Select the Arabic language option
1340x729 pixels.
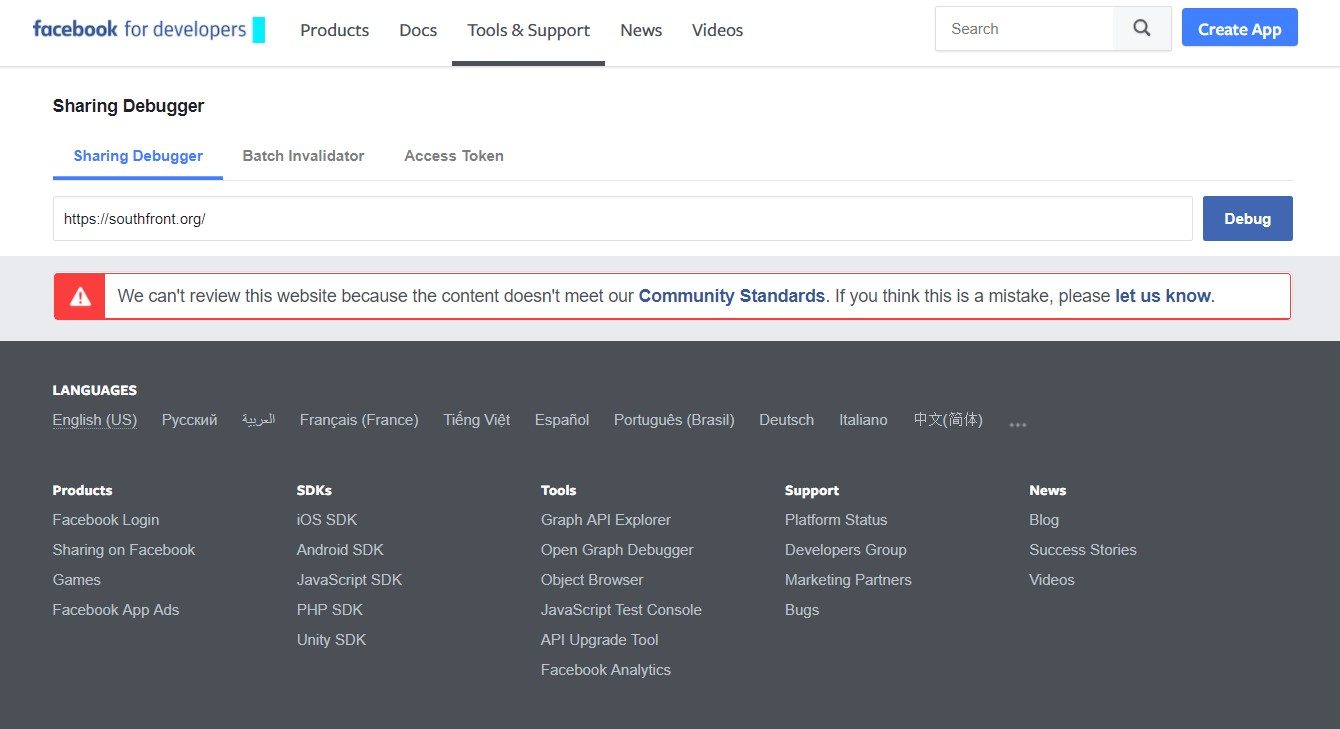pyautogui.click(x=258, y=420)
